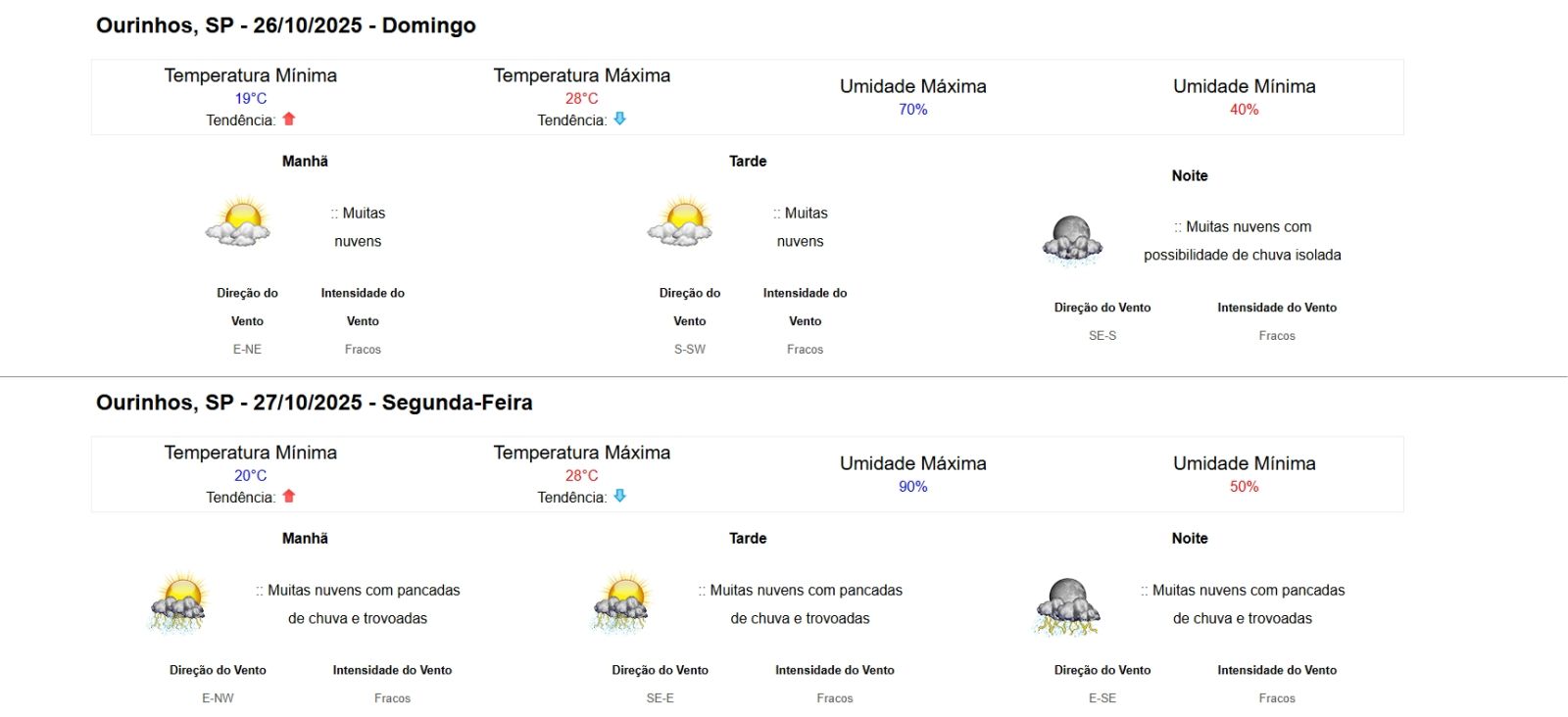Click Monday afternoon thunderstorm icon
This screenshot has height=717, width=1568.
[x=622, y=602]
